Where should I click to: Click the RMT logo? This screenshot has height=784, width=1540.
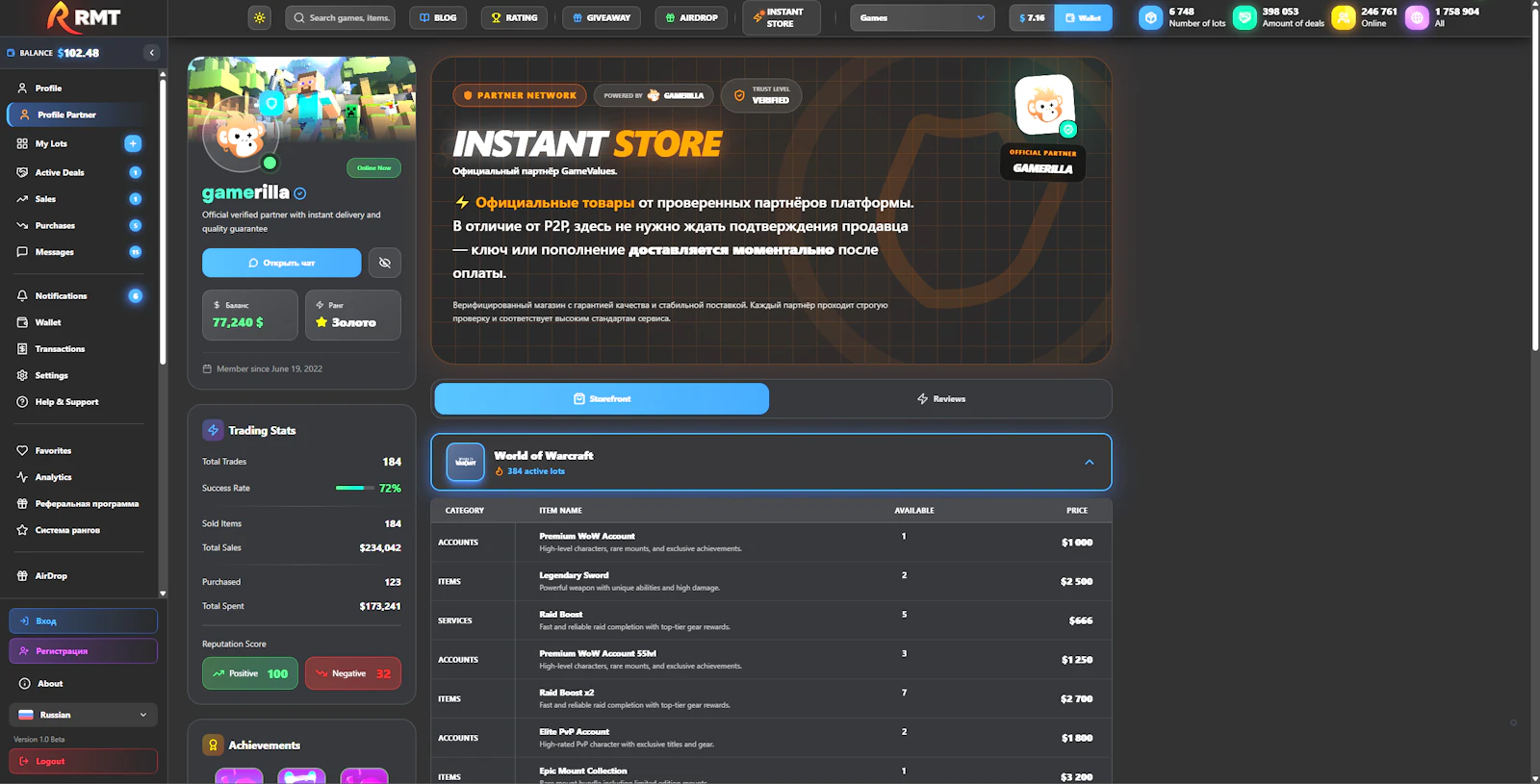(x=84, y=17)
